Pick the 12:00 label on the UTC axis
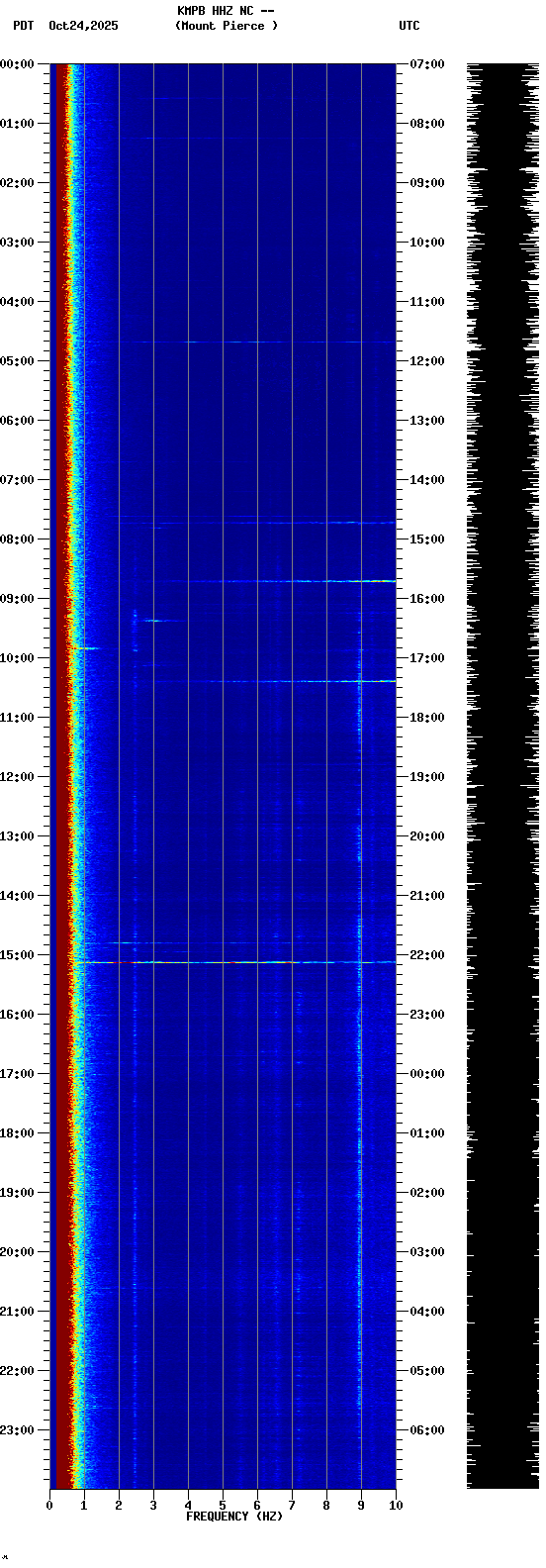Viewport: 546px width, 1568px height. (x=427, y=361)
